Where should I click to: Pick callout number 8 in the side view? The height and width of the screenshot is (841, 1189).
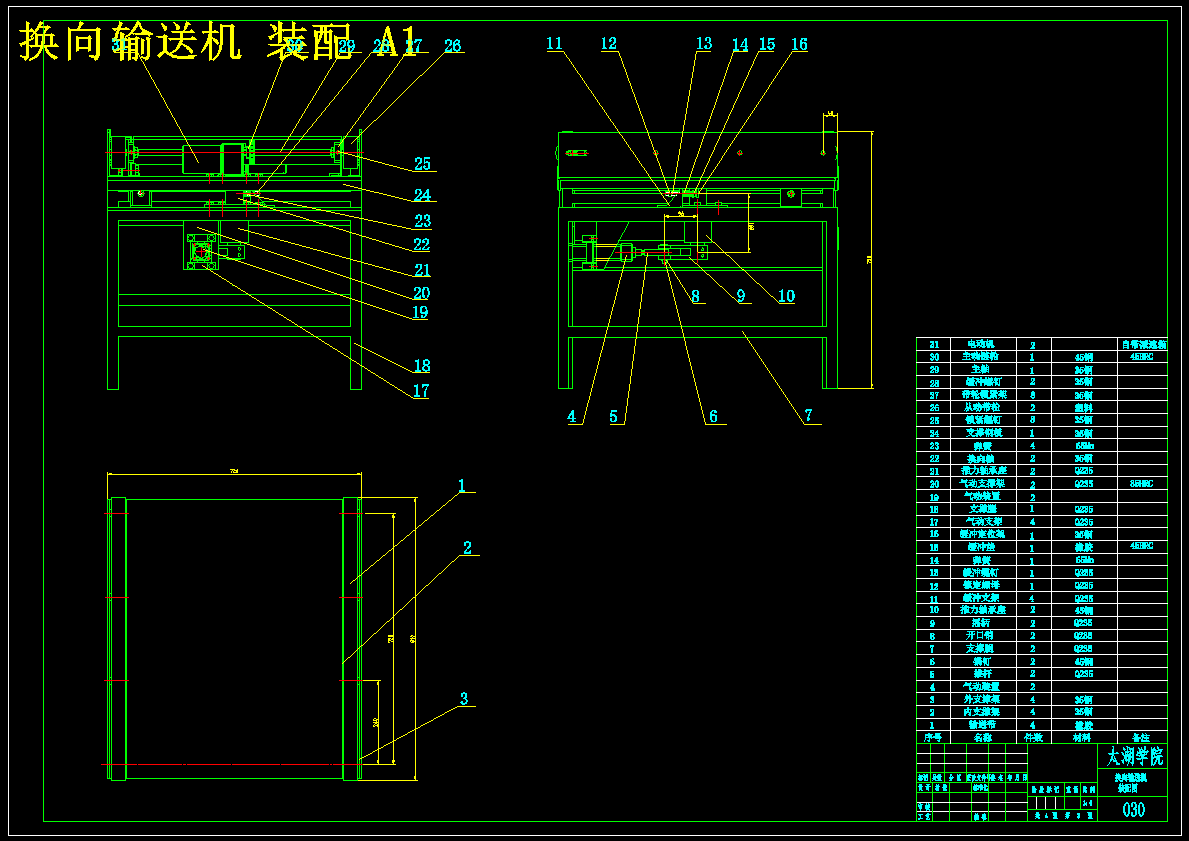click(x=695, y=296)
